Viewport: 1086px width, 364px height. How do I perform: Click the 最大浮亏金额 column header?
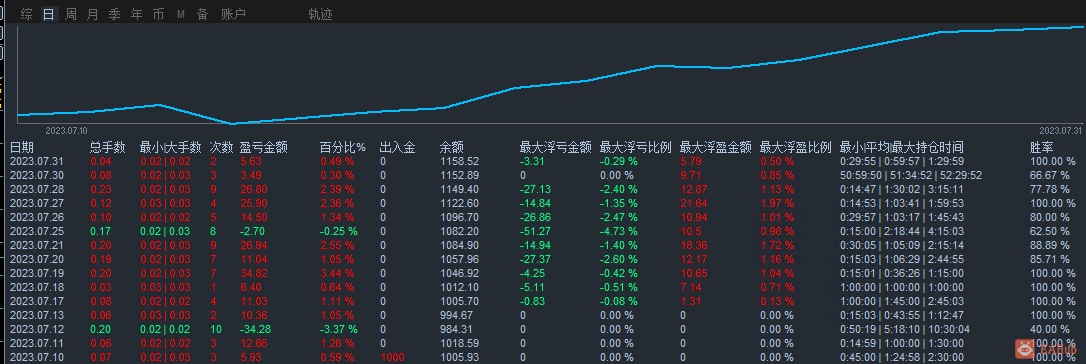[555, 147]
